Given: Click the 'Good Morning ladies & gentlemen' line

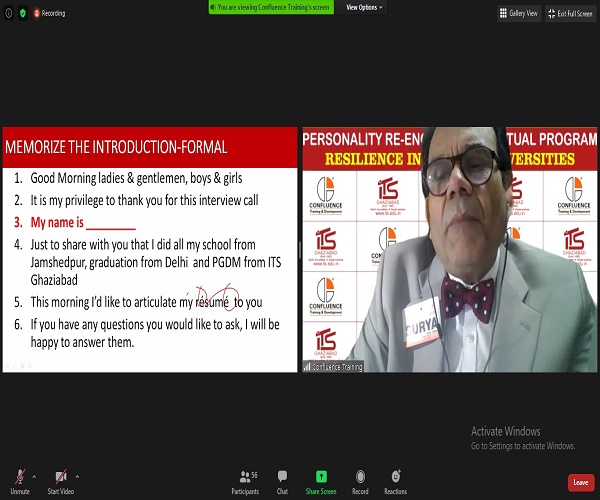Looking at the screenshot, I should tap(136, 178).
